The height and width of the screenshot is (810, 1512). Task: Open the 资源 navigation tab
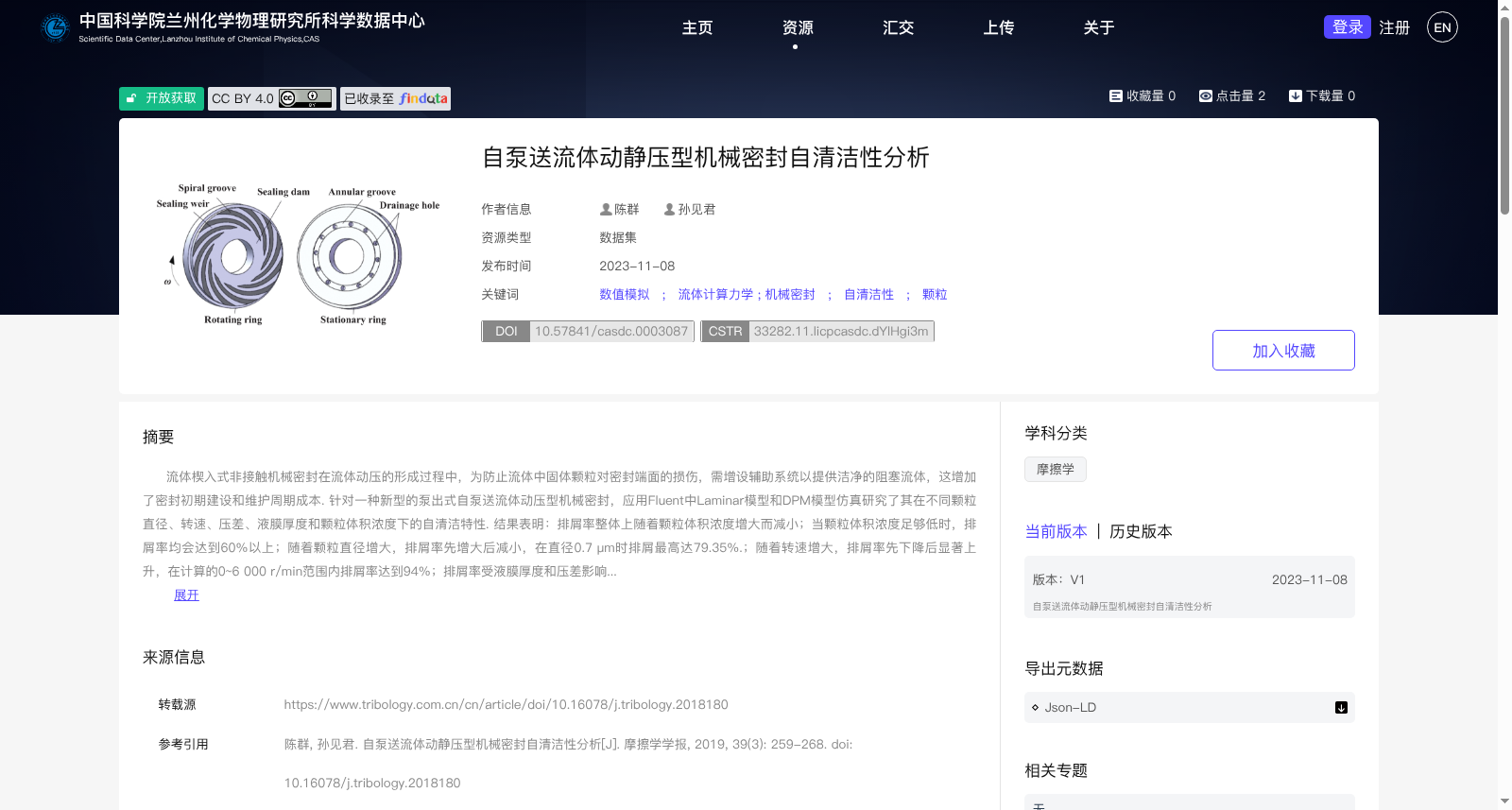point(798,28)
